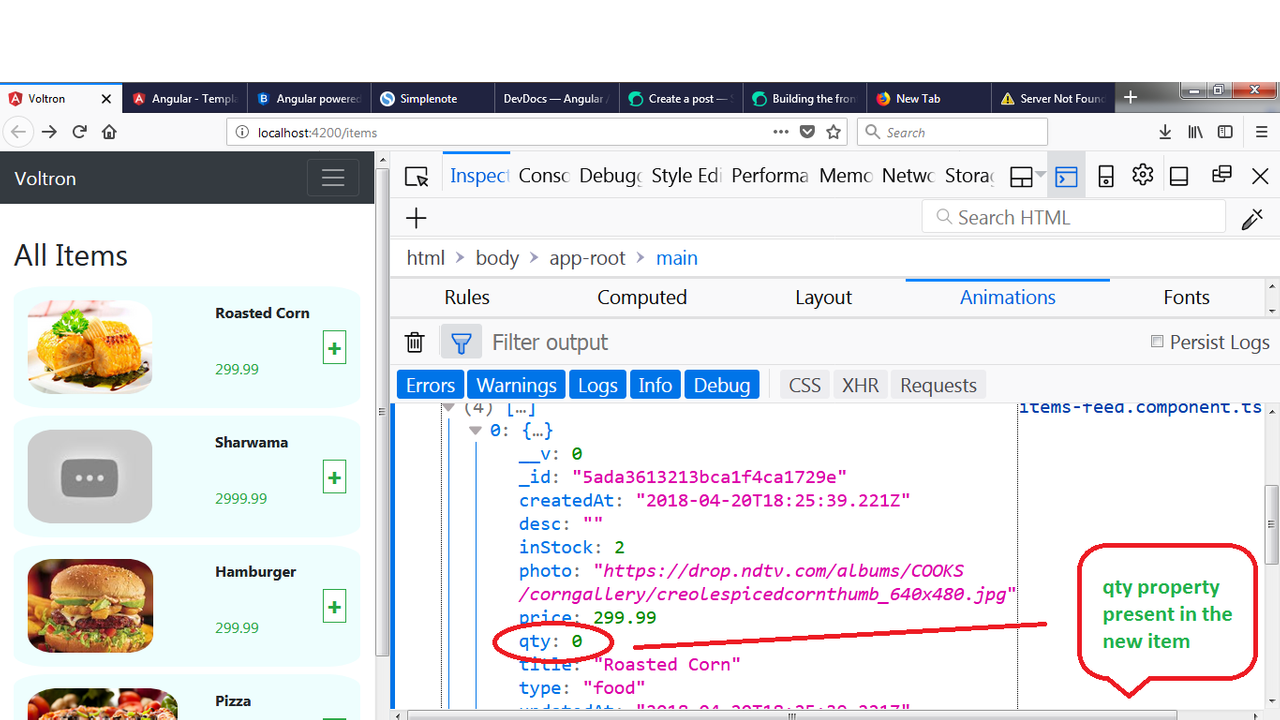Open the Debugger tab

610,175
